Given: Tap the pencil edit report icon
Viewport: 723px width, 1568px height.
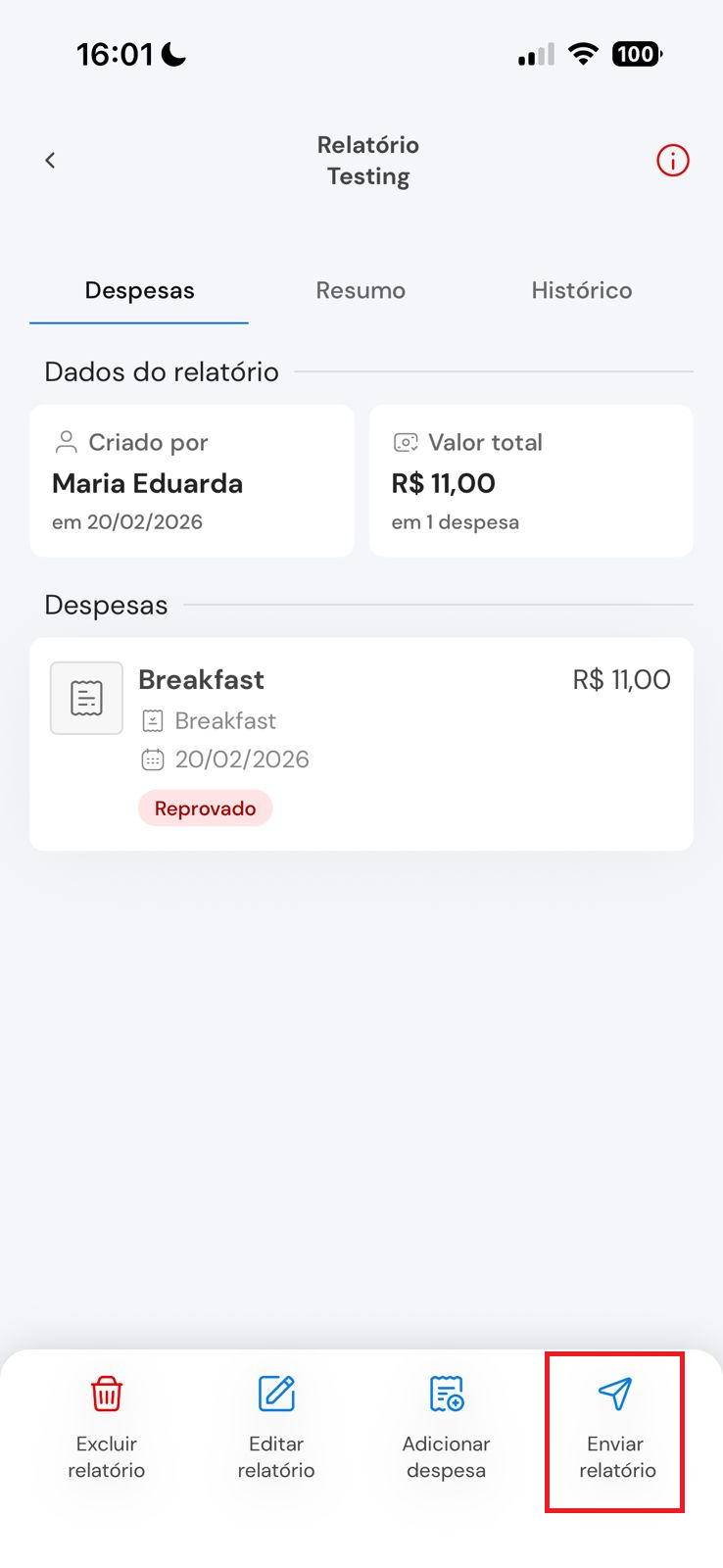Looking at the screenshot, I should coord(276,1393).
